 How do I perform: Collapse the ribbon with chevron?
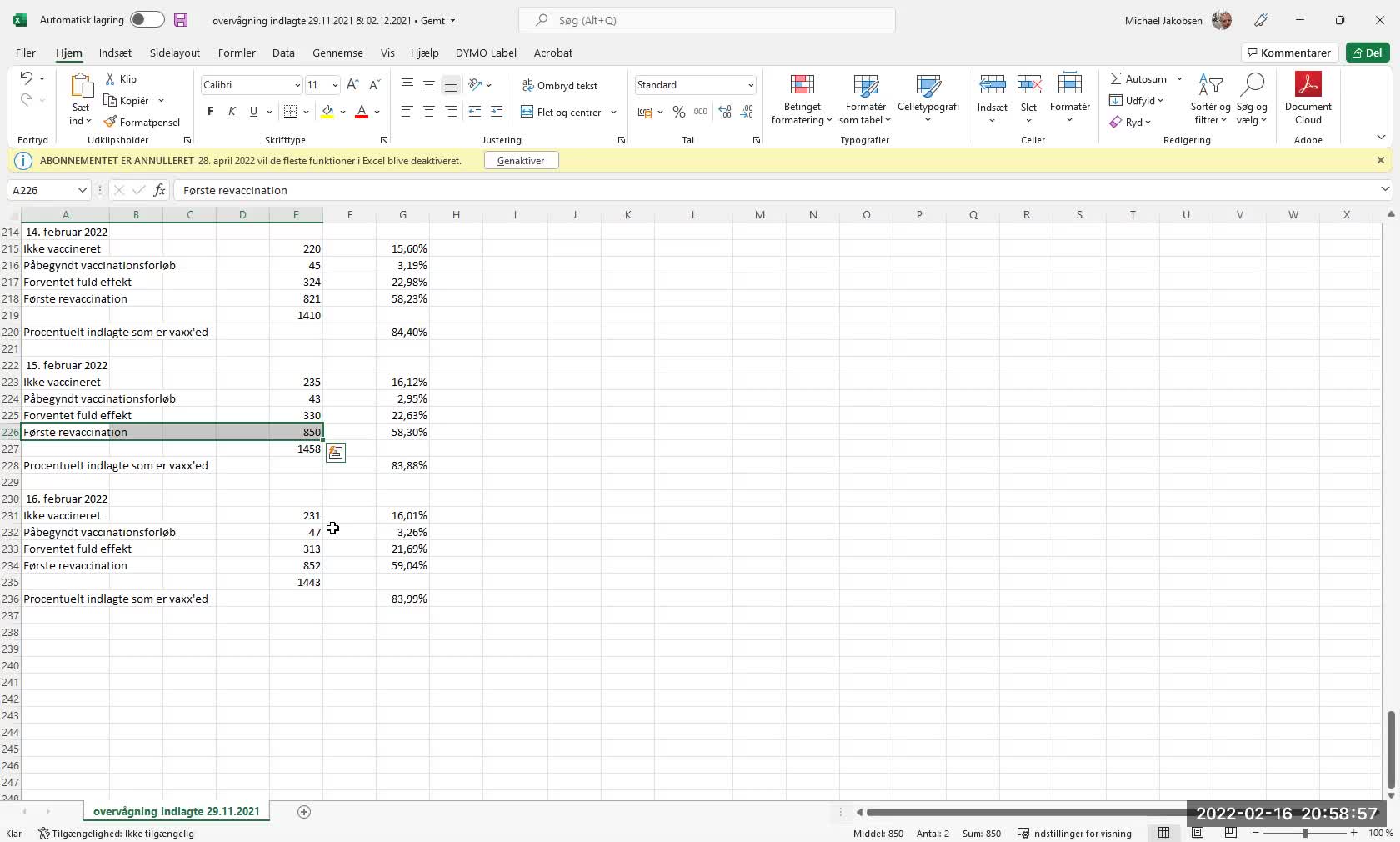pos(1381,138)
